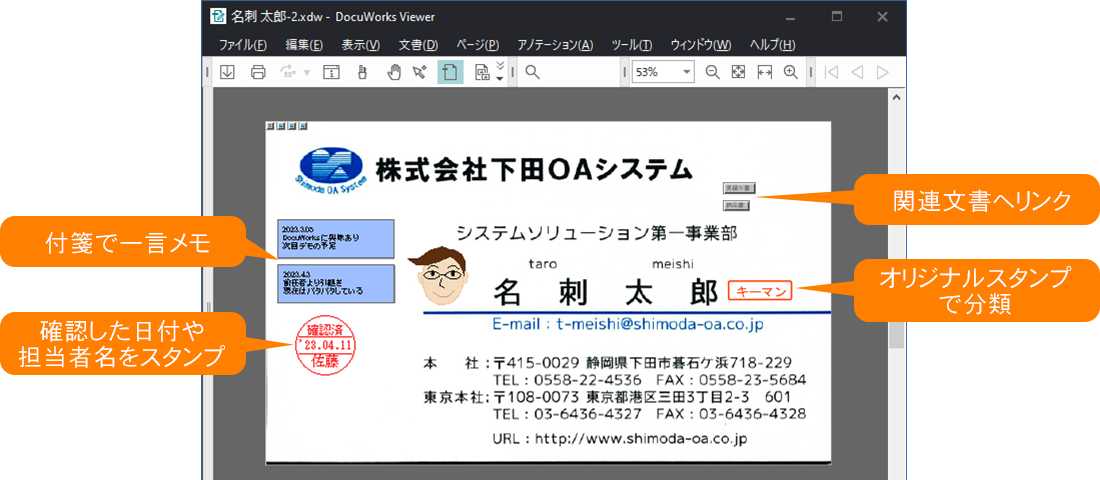Image resolution: width=1100 pixels, height=480 pixels.
Task: Go to the previous page arrow
Action: click(x=857, y=72)
